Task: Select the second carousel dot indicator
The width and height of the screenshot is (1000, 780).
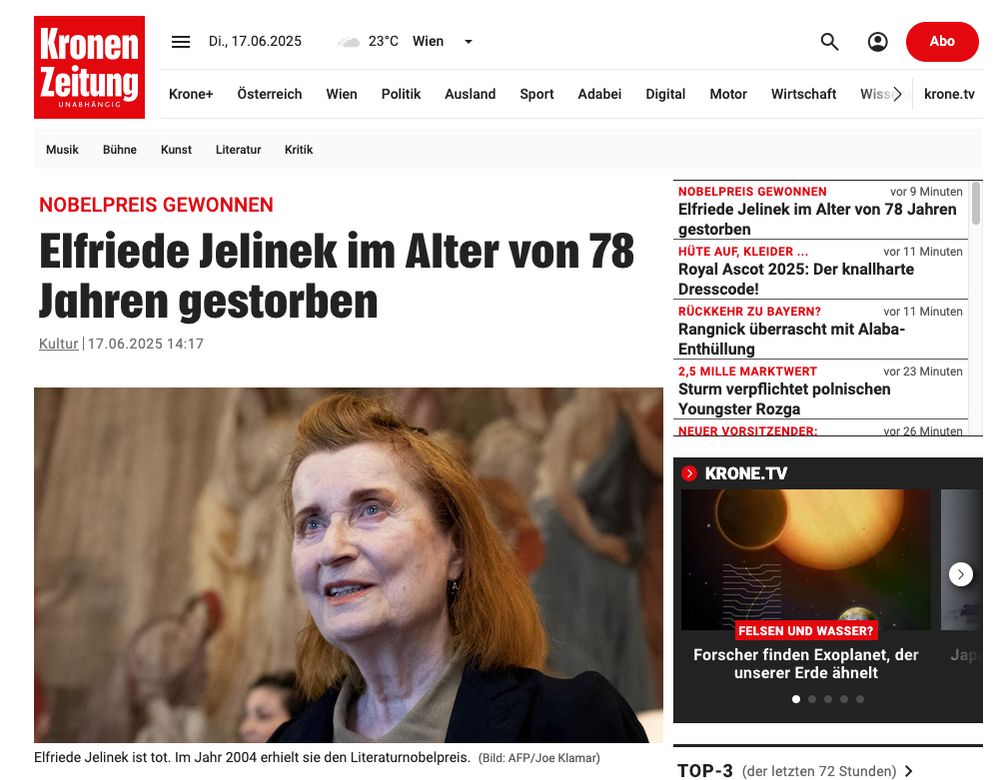Action: 812,699
